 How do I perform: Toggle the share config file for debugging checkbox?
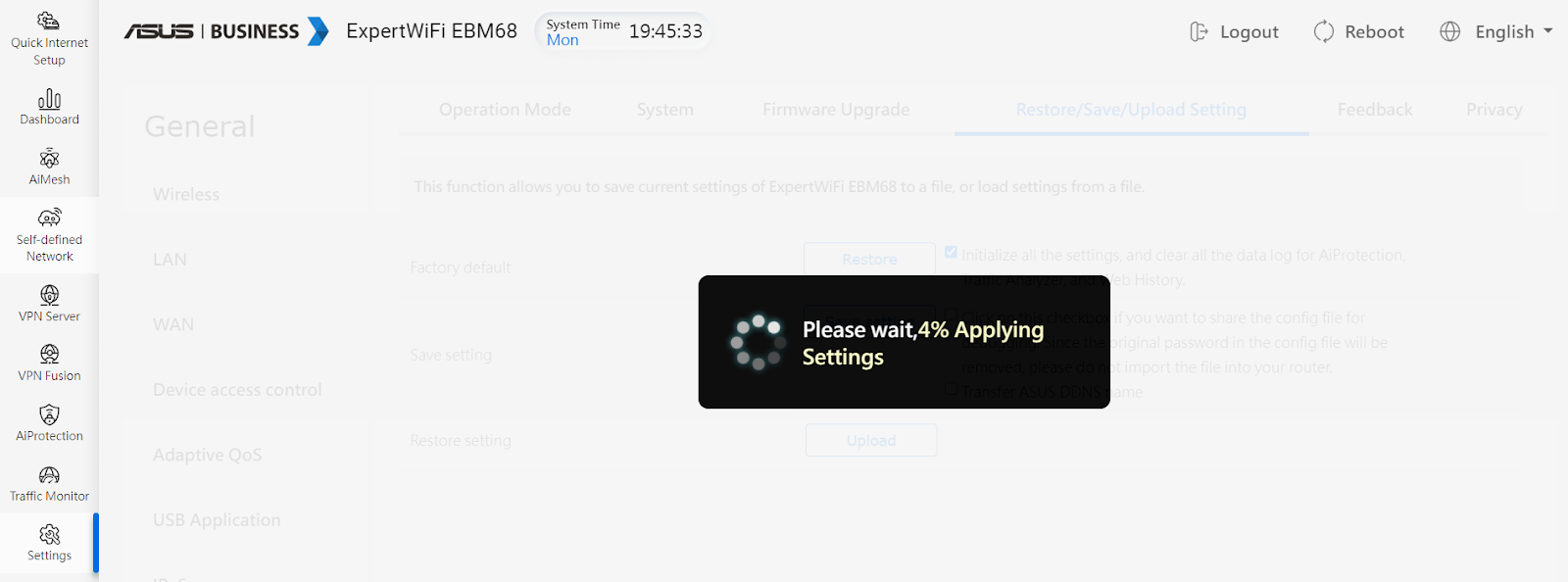click(x=951, y=315)
